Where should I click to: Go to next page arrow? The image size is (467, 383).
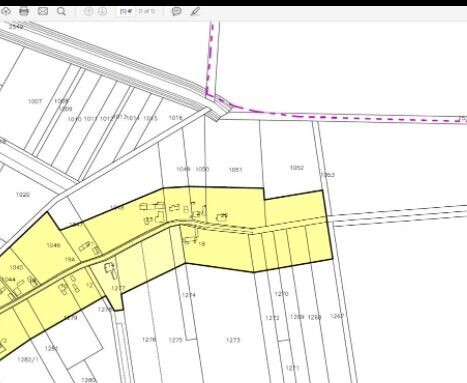click(x=102, y=12)
